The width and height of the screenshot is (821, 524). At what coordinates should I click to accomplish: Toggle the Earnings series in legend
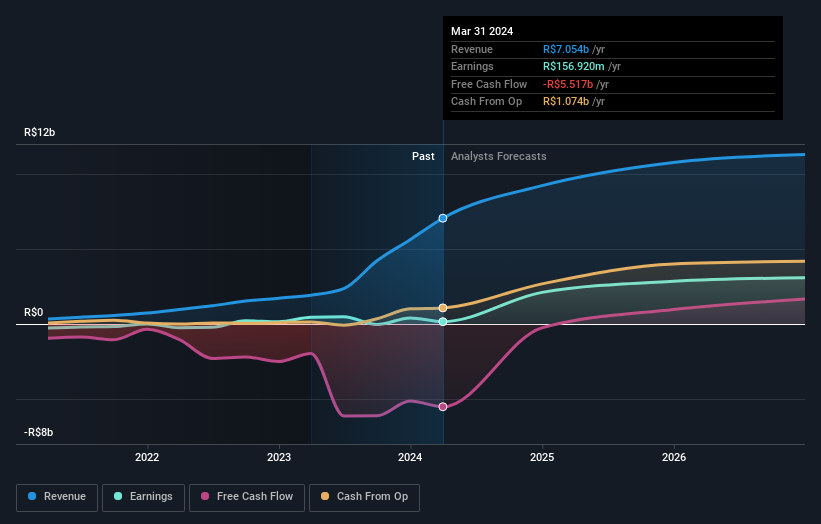tap(143, 496)
